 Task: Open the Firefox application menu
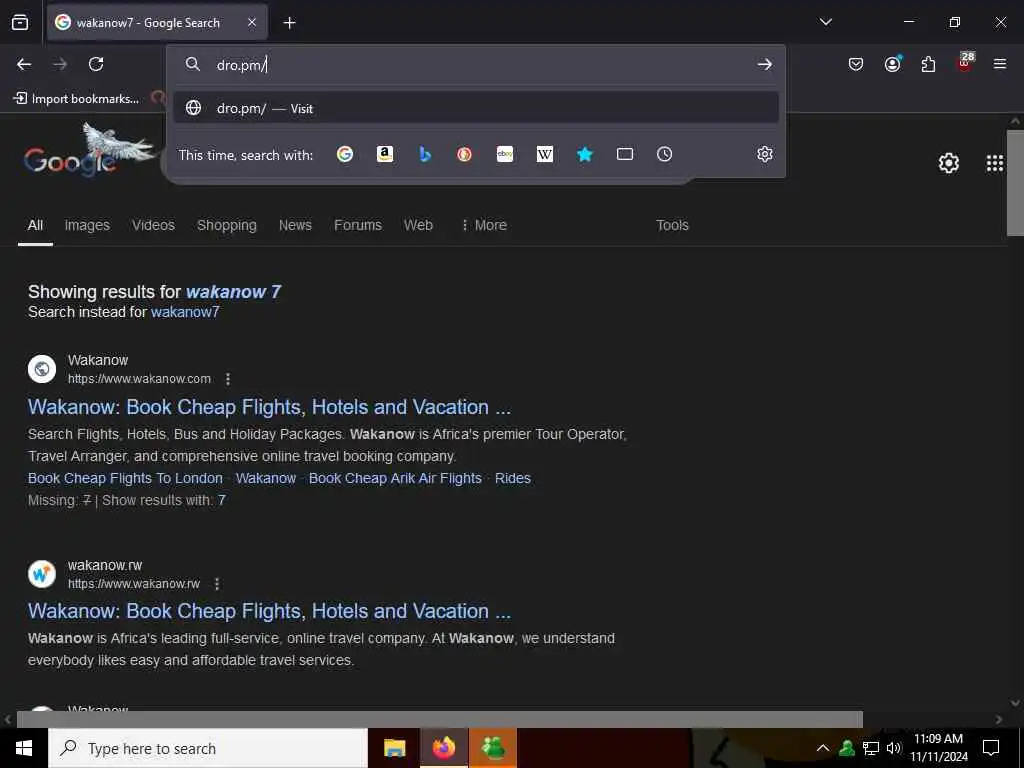tap(1000, 64)
